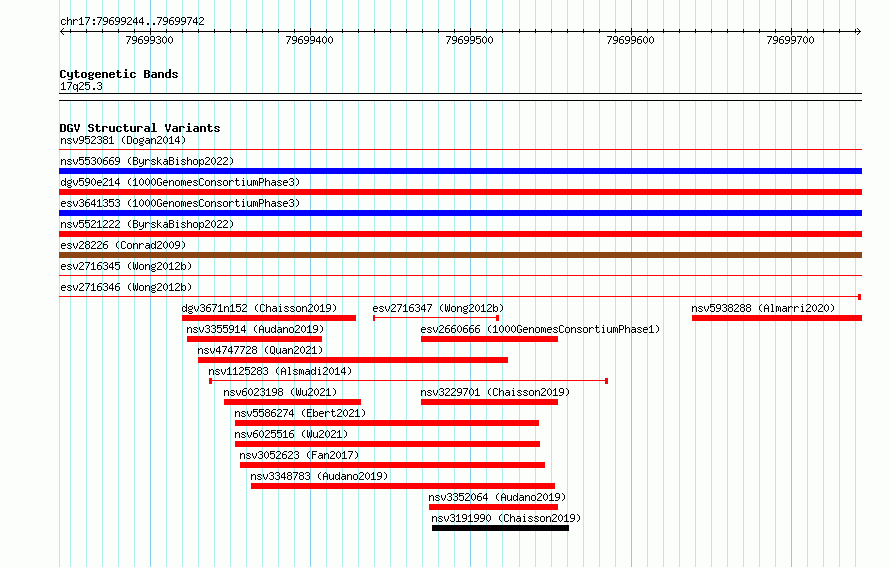Open the esv3641353 (1000GenomesConsortiumPhase3) label

tap(180, 203)
